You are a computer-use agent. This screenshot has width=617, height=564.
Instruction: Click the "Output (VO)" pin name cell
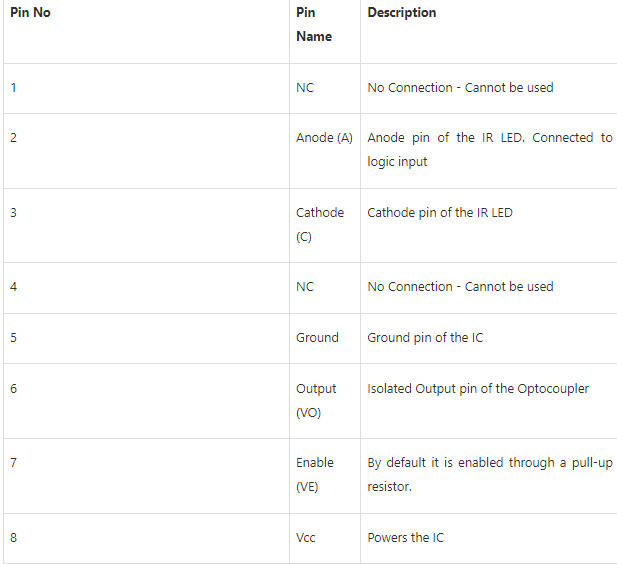coord(316,400)
